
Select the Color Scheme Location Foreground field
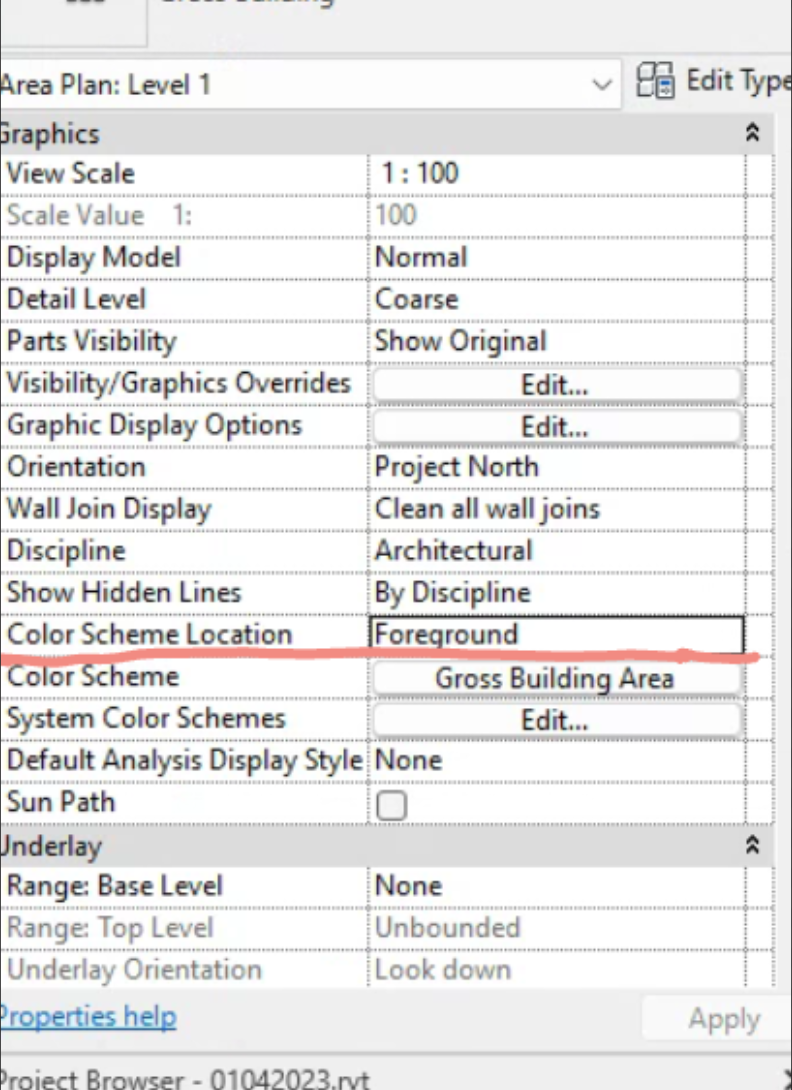click(x=557, y=634)
